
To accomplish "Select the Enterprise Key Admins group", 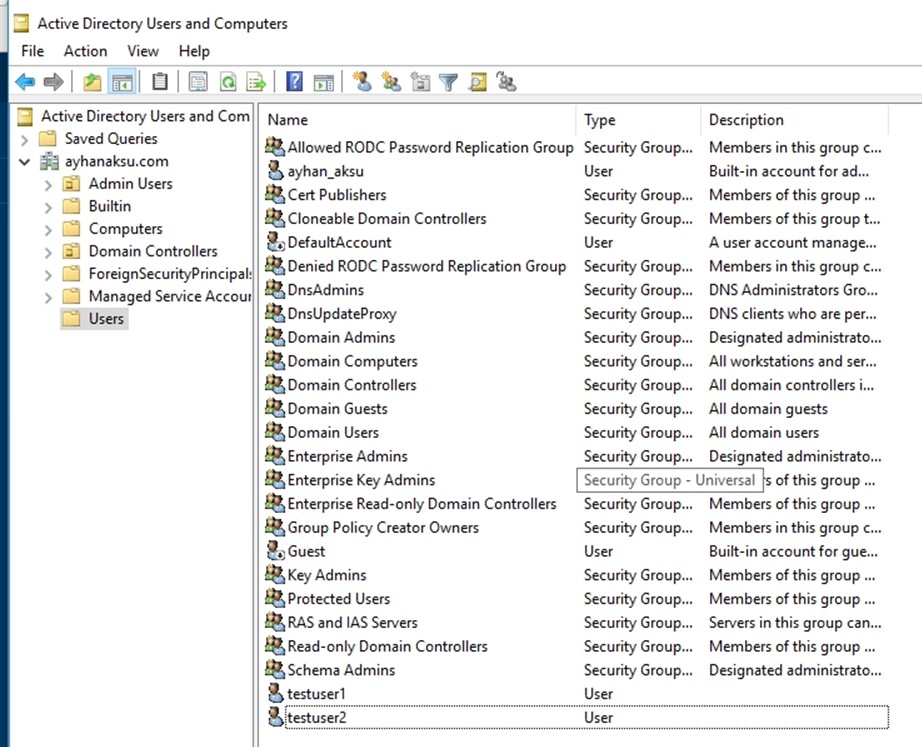I will tap(360, 480).
